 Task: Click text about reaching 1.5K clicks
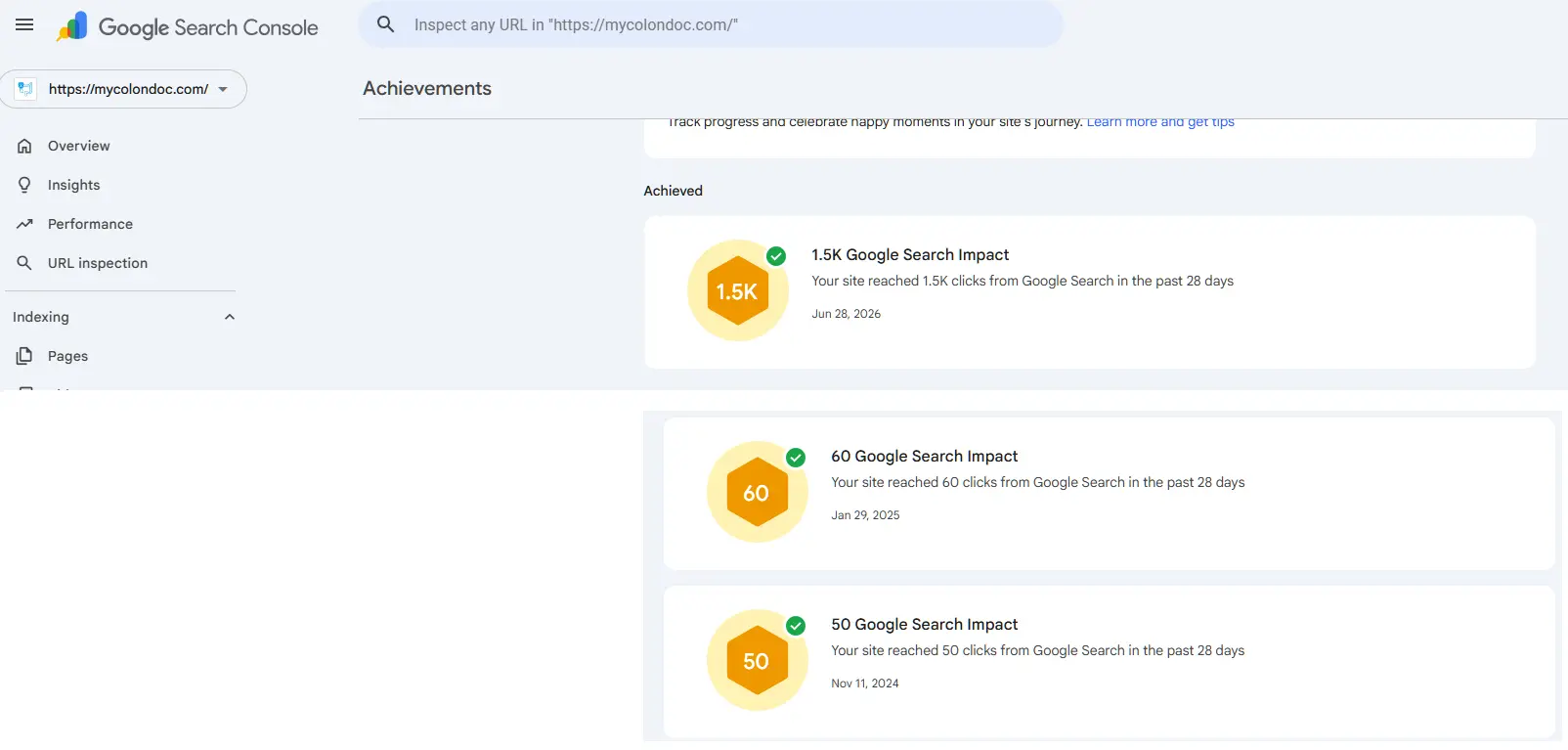coord(1023,281)
